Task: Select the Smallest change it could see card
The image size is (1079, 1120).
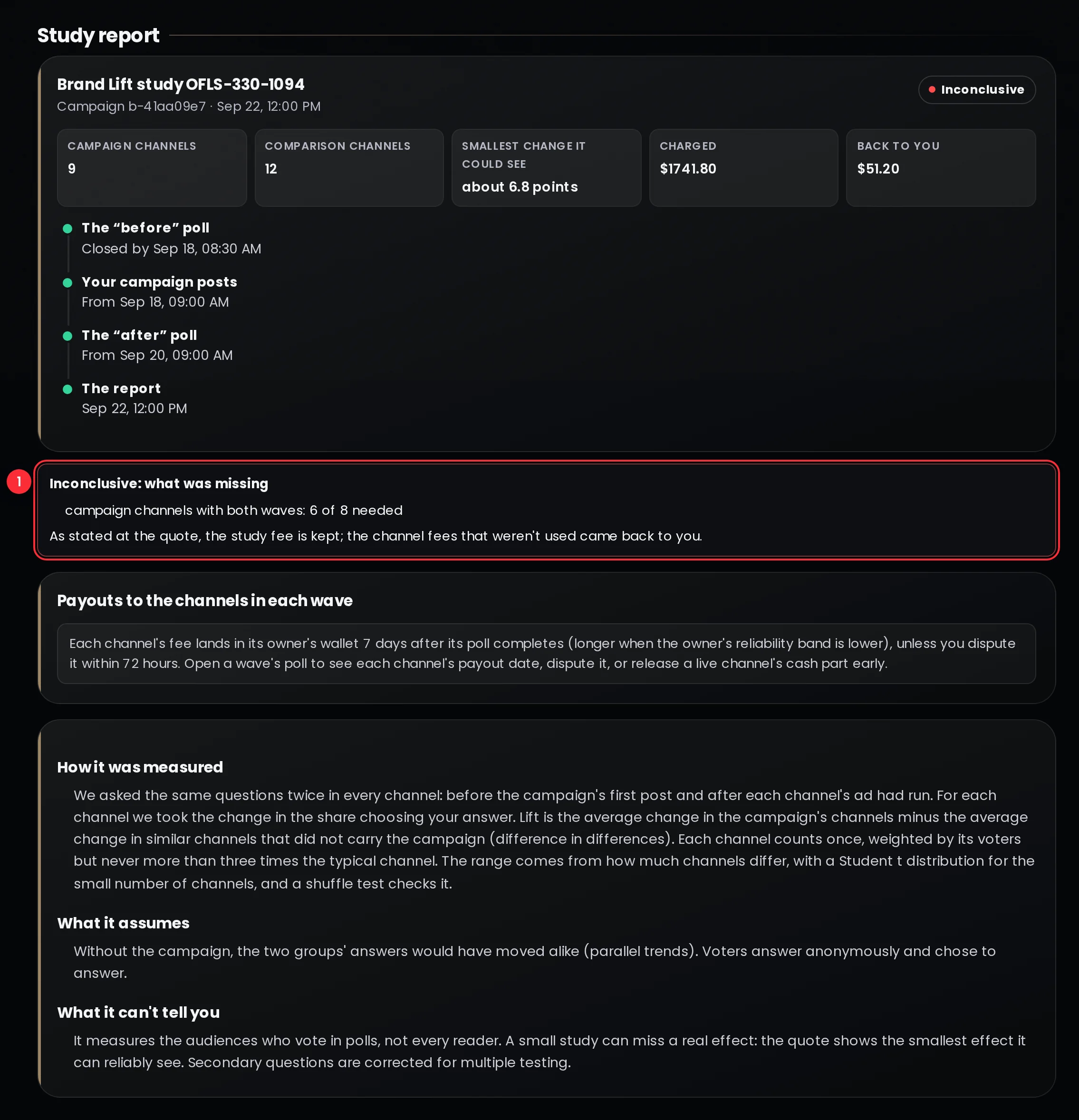Action: [546, 167]
